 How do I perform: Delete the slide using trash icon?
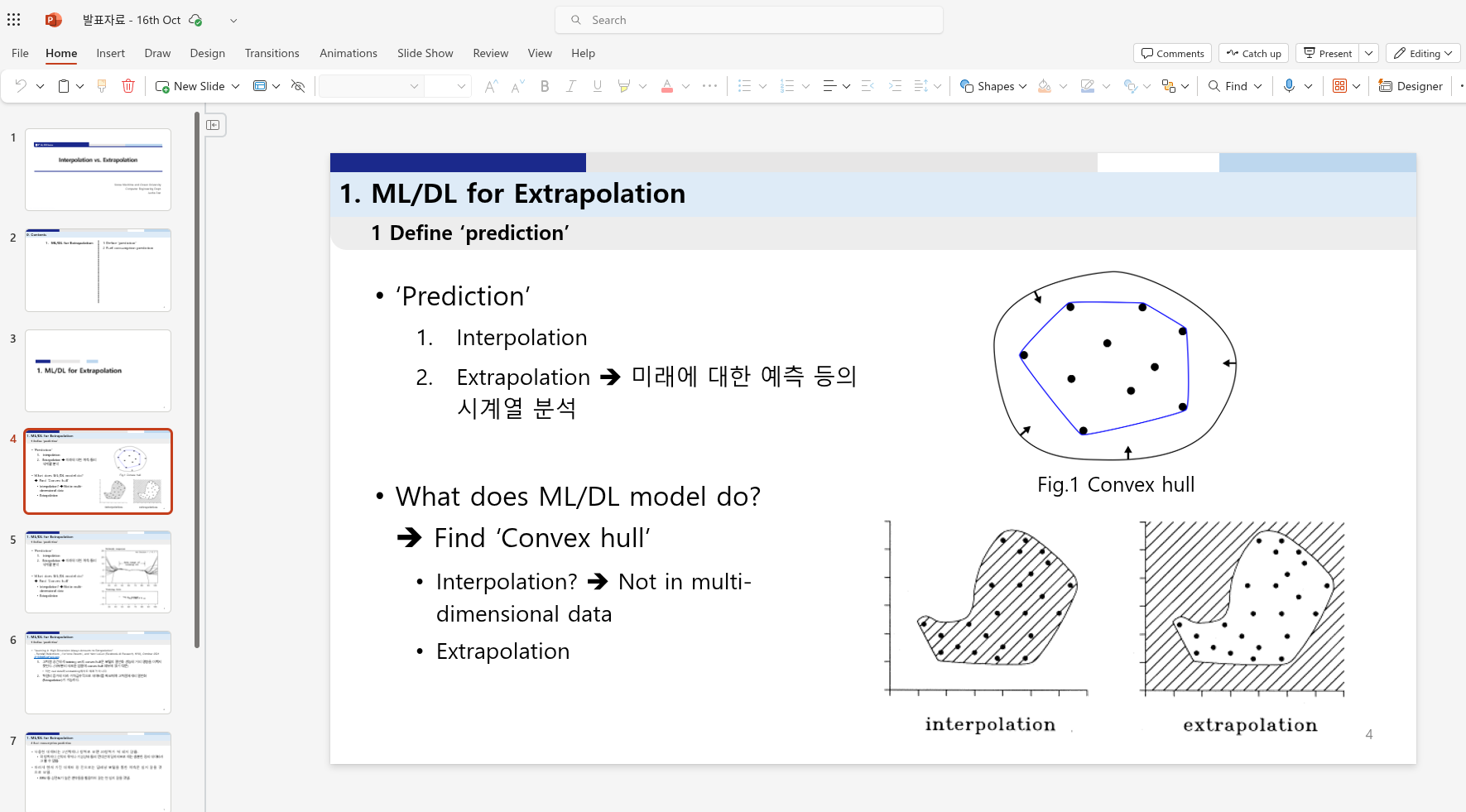pyautogui.click(x=128, y=85)
